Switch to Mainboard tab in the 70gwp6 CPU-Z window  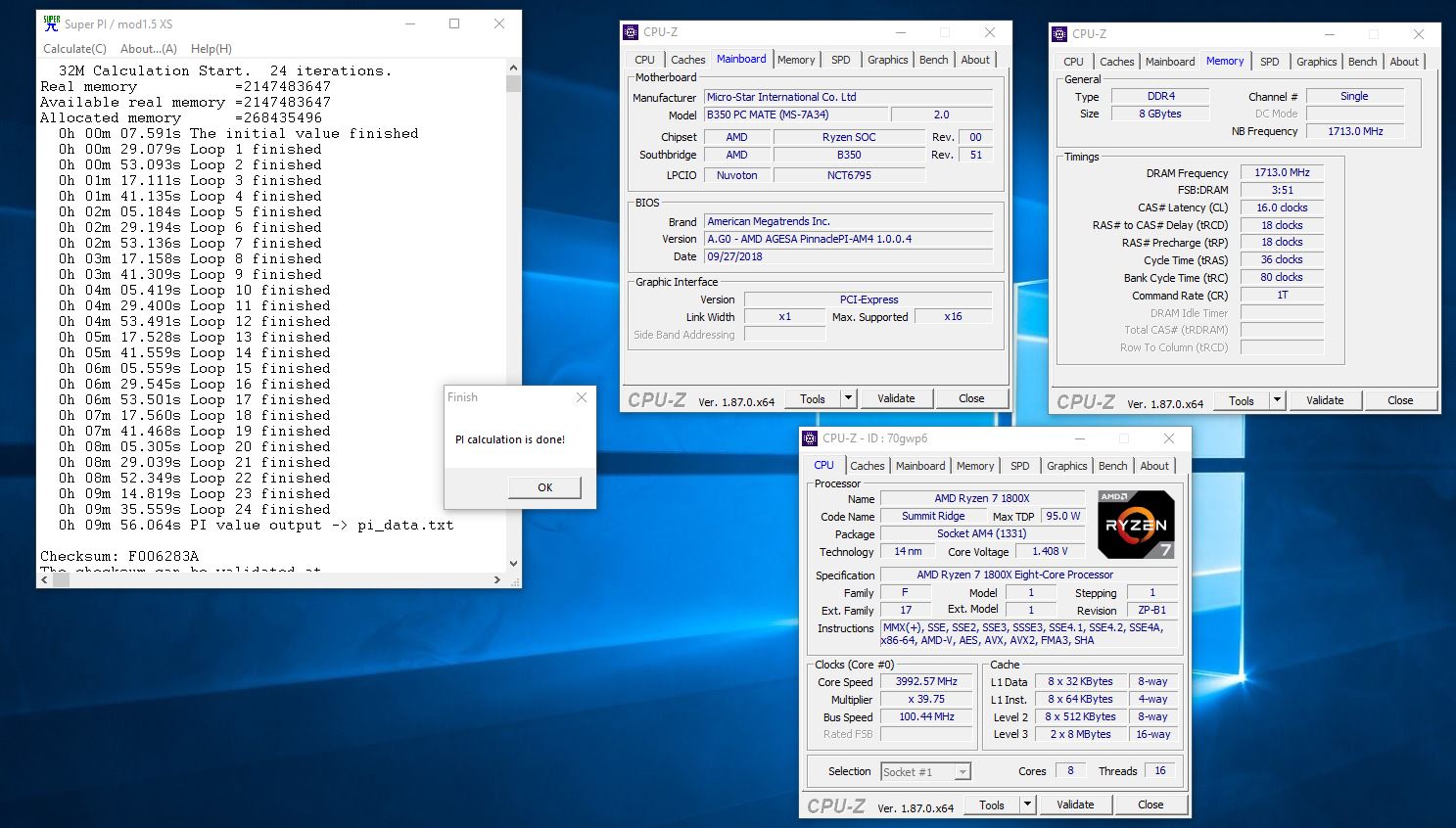tap(920, 466)
